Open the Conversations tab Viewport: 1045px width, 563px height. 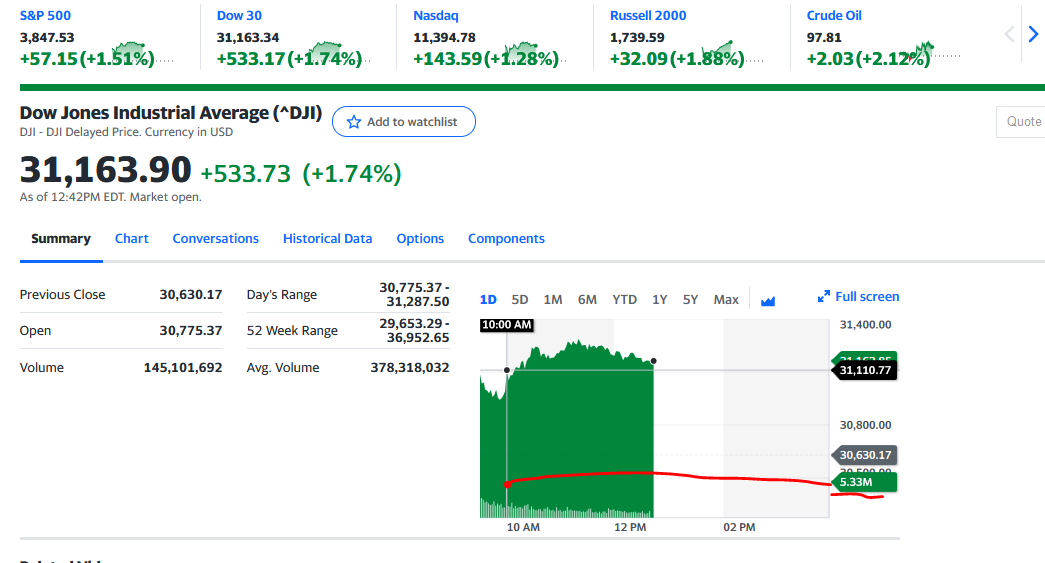[x=215, y=239]
